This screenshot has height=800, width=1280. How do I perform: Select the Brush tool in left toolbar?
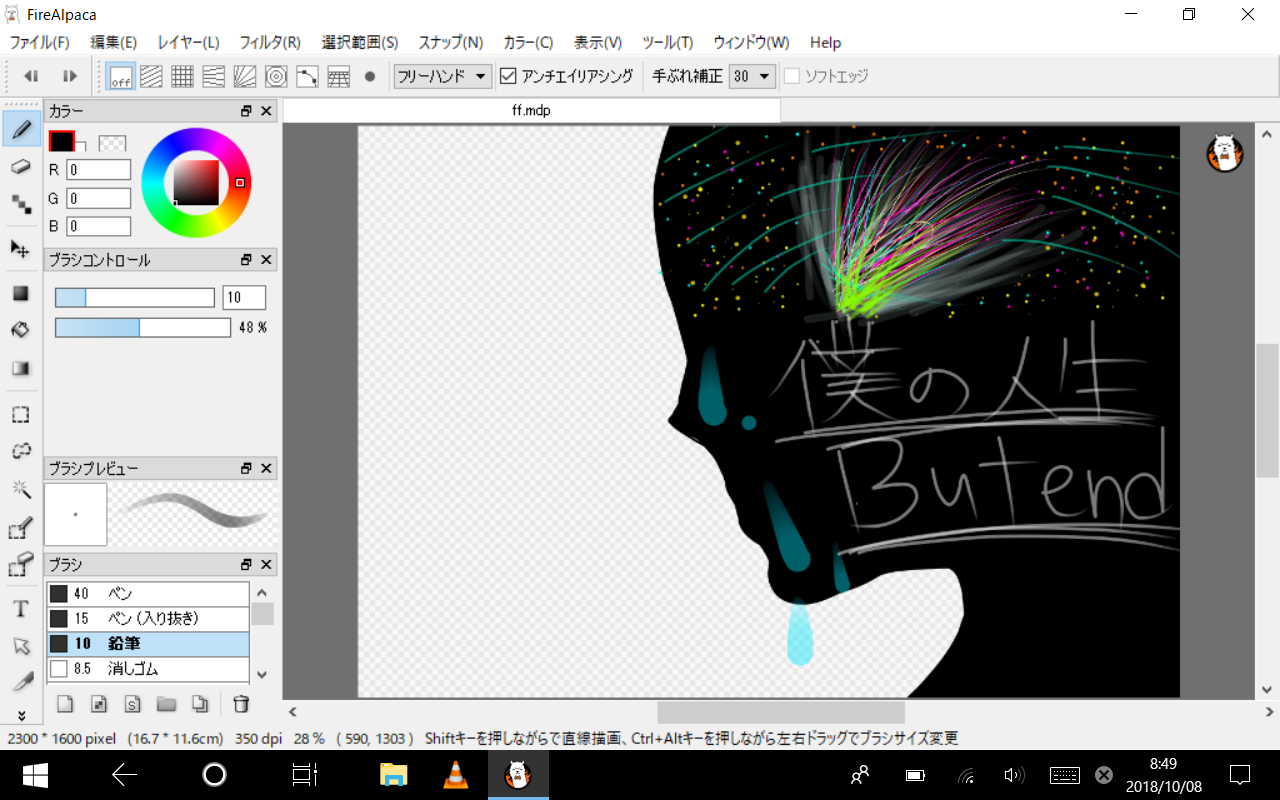[x=21, y=129]
